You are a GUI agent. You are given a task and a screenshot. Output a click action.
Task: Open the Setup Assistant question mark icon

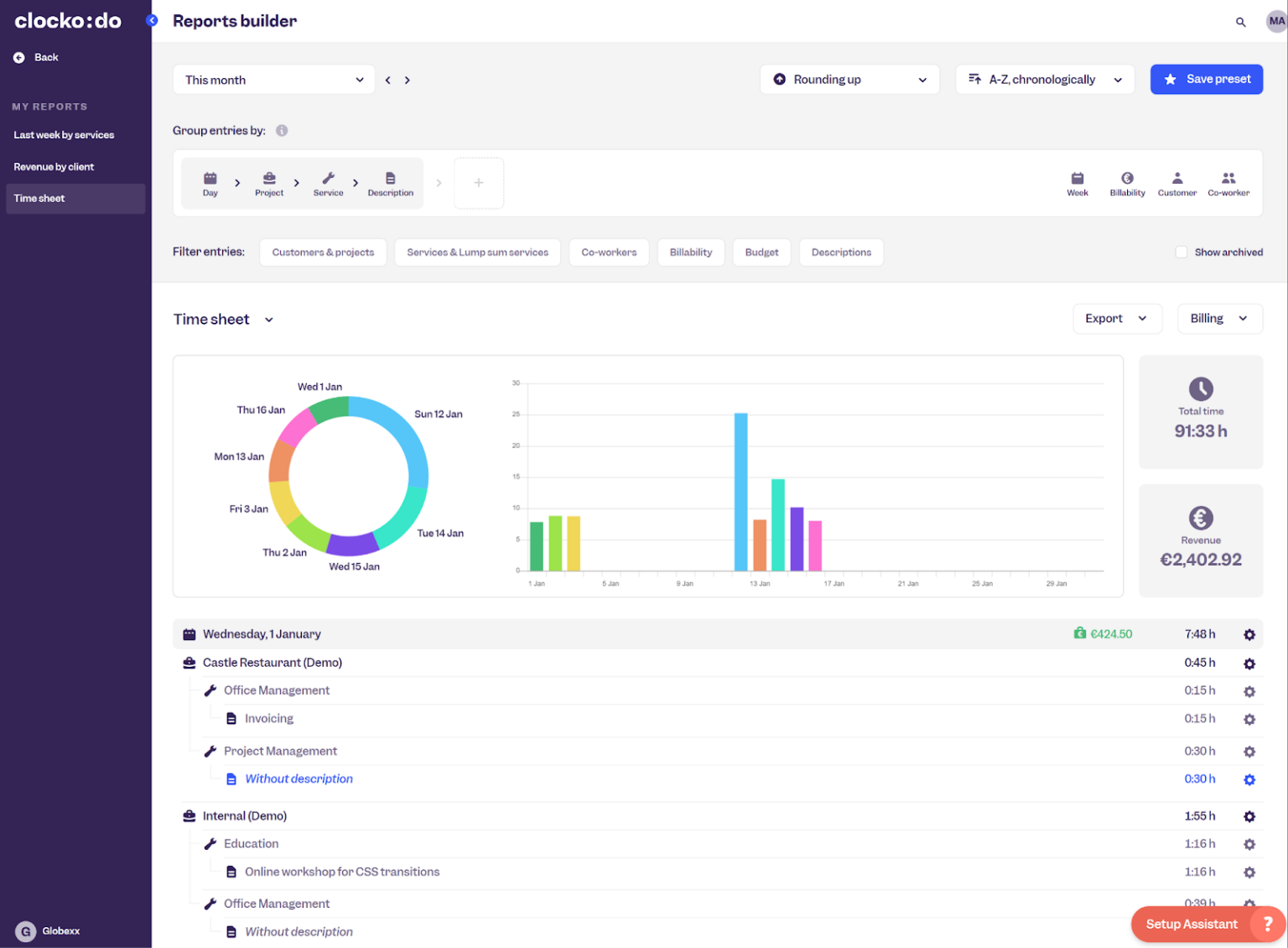[1266, 924]
